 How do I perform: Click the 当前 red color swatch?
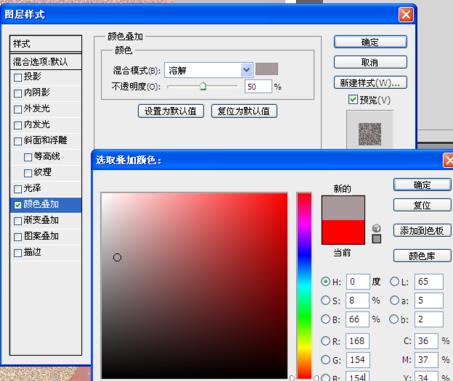coord(343,232)
